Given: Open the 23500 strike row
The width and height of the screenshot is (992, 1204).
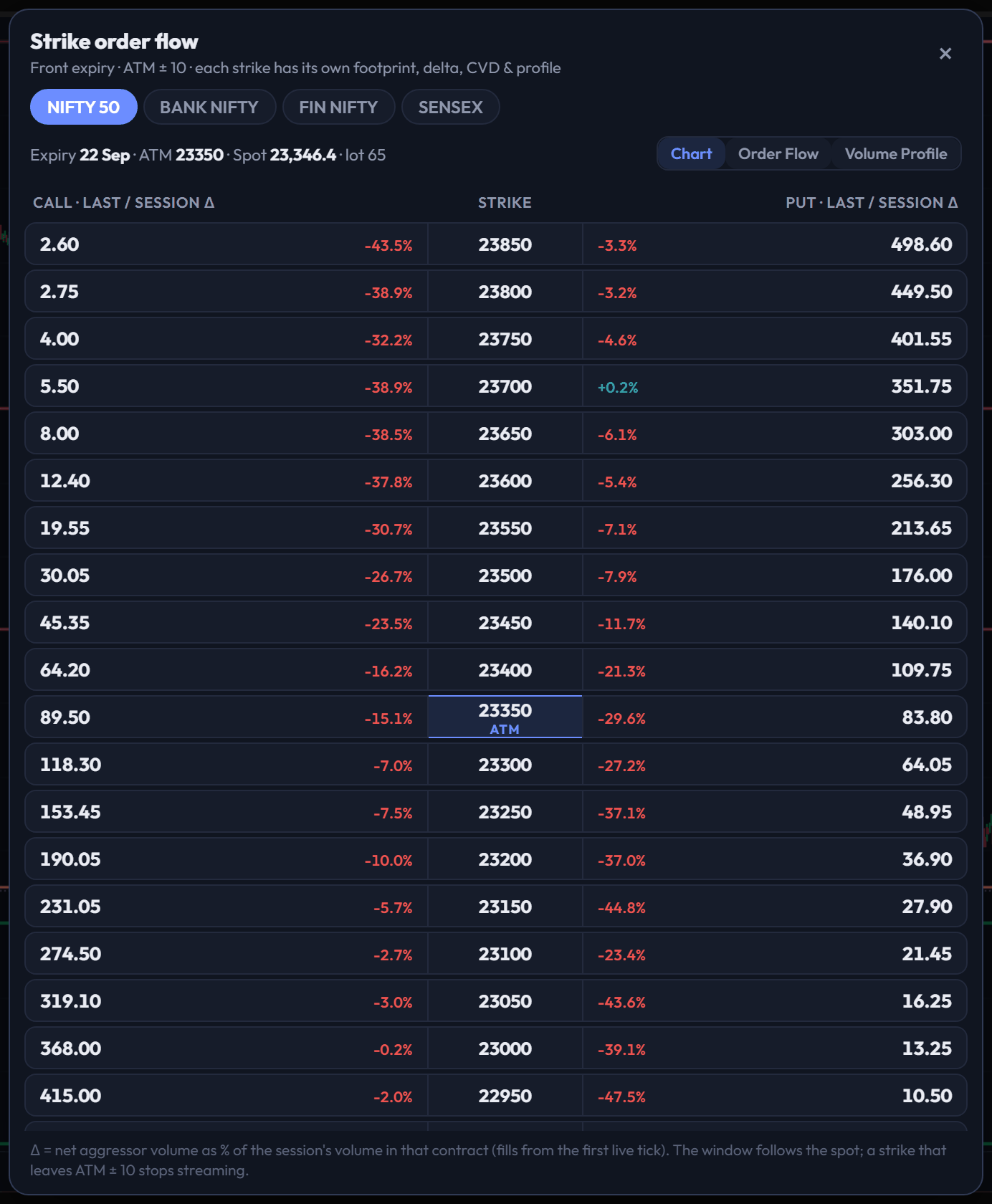Looking at the screenshot, I should coord(496,575).
